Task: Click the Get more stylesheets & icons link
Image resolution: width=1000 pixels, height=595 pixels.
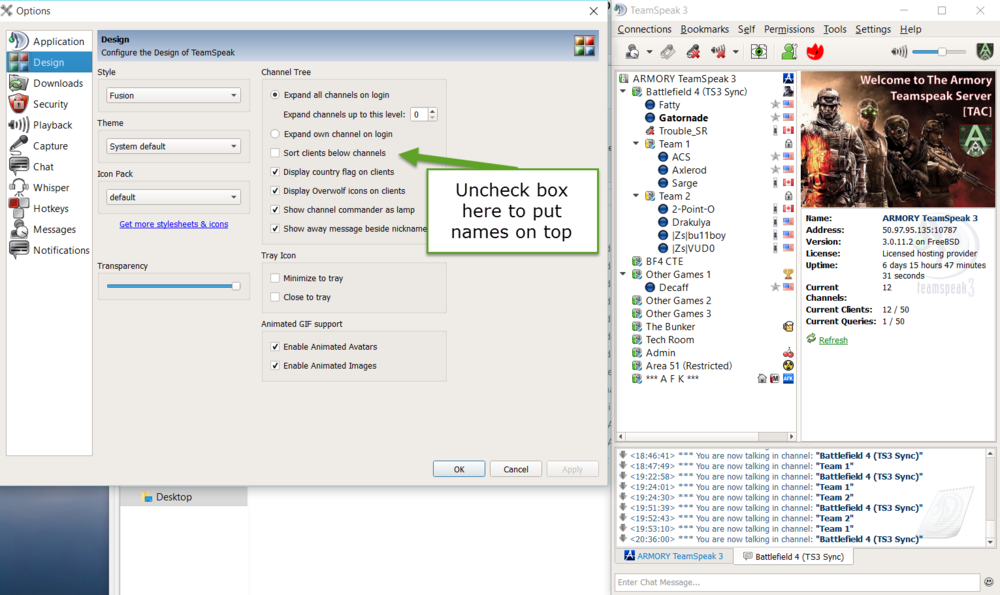Action: 173,224
